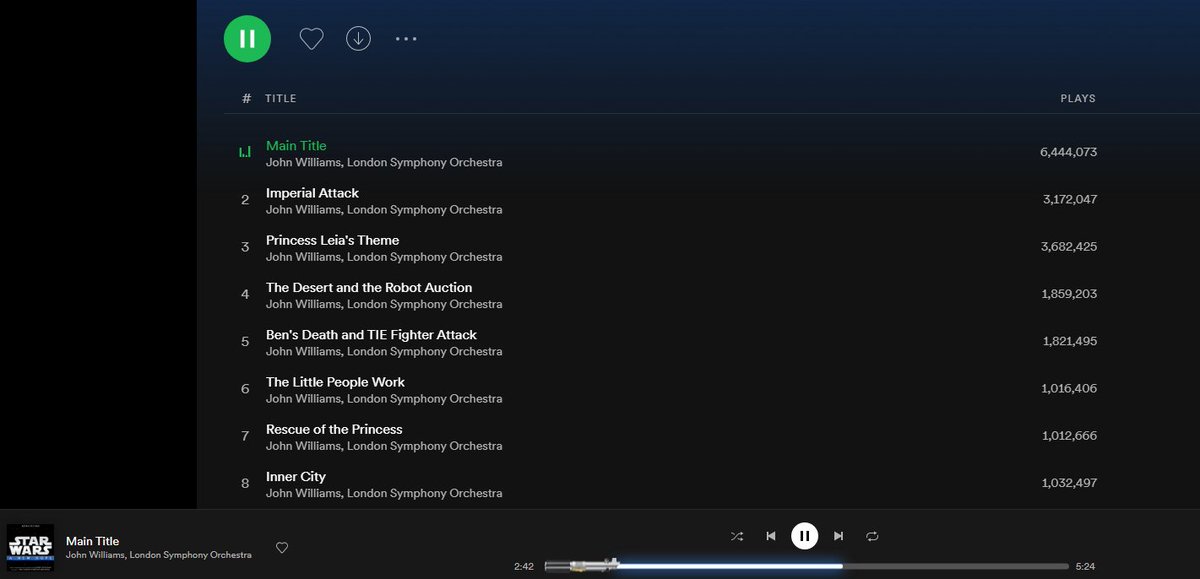
Task: Pause playback with large green button
Action: (247, 39)
